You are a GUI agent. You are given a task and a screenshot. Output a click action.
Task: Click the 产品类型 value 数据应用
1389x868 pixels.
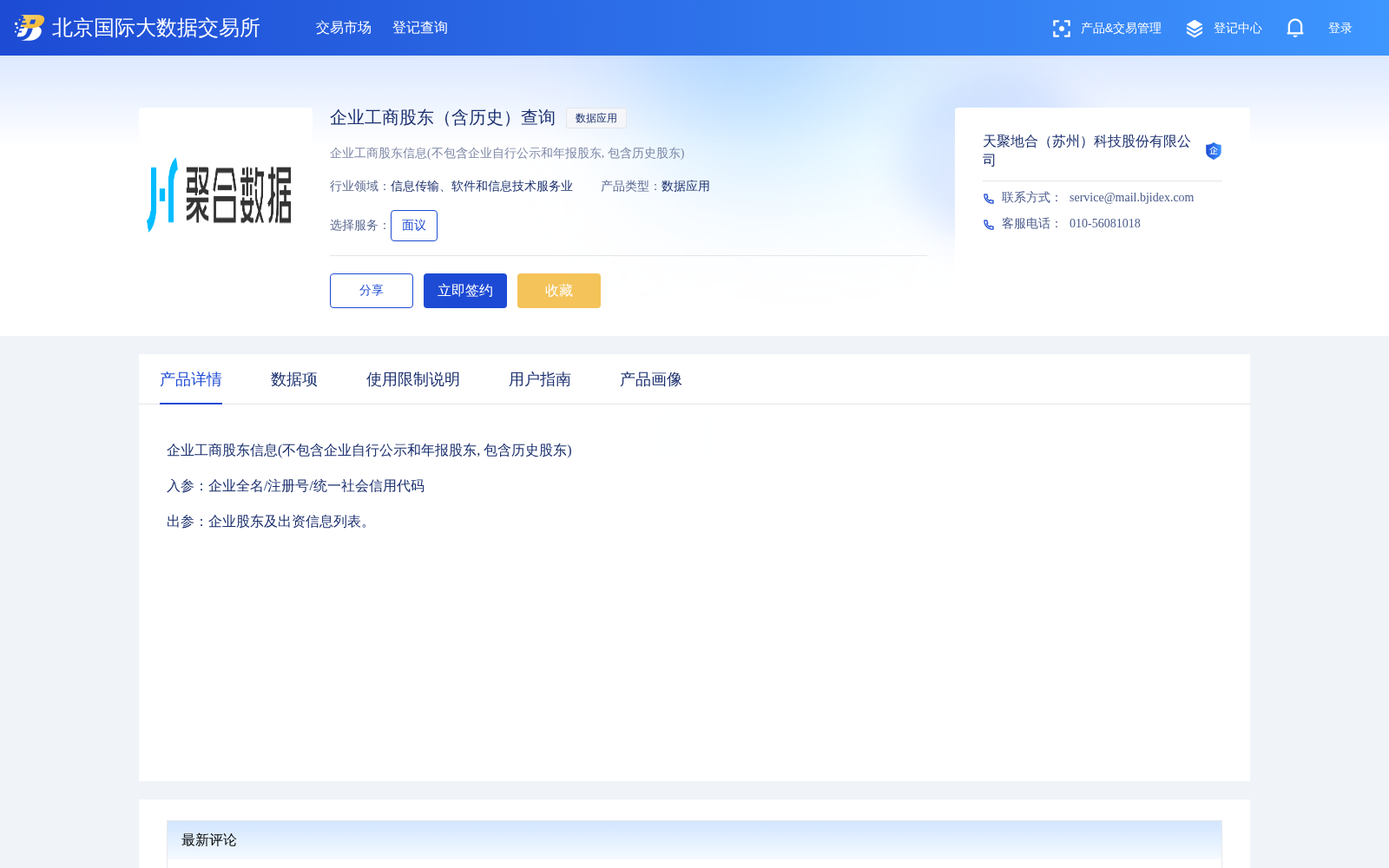[686, 187]
